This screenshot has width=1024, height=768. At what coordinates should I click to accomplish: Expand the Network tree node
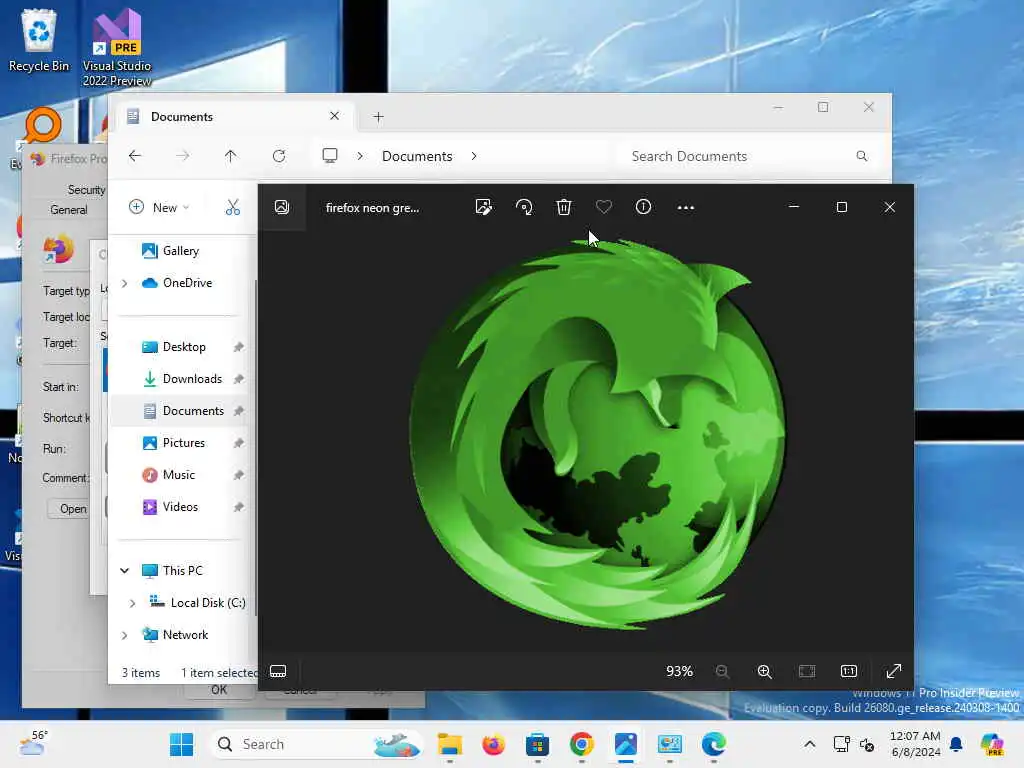[125, 635]
